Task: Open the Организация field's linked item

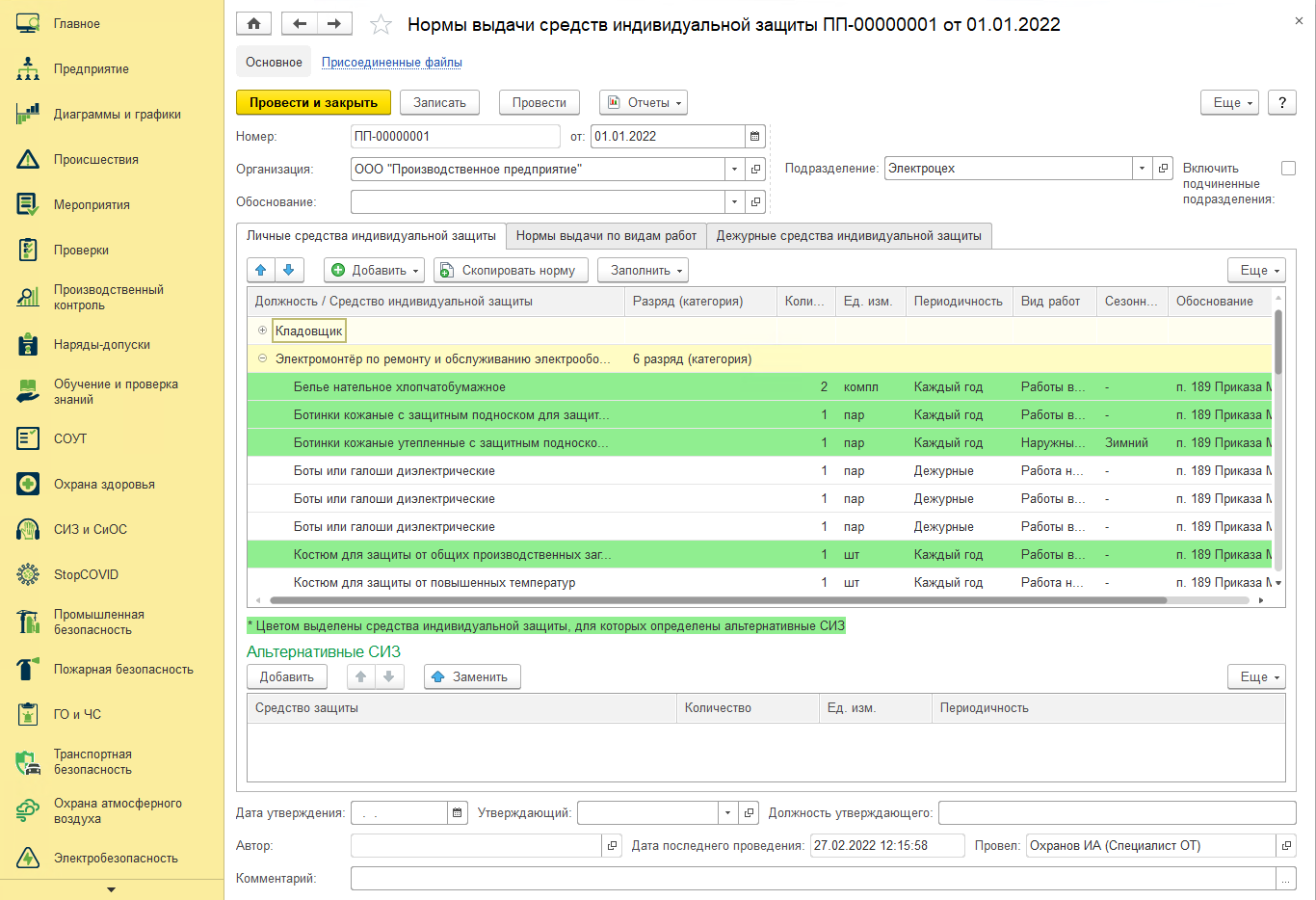Action: click(x=756, y=170)
